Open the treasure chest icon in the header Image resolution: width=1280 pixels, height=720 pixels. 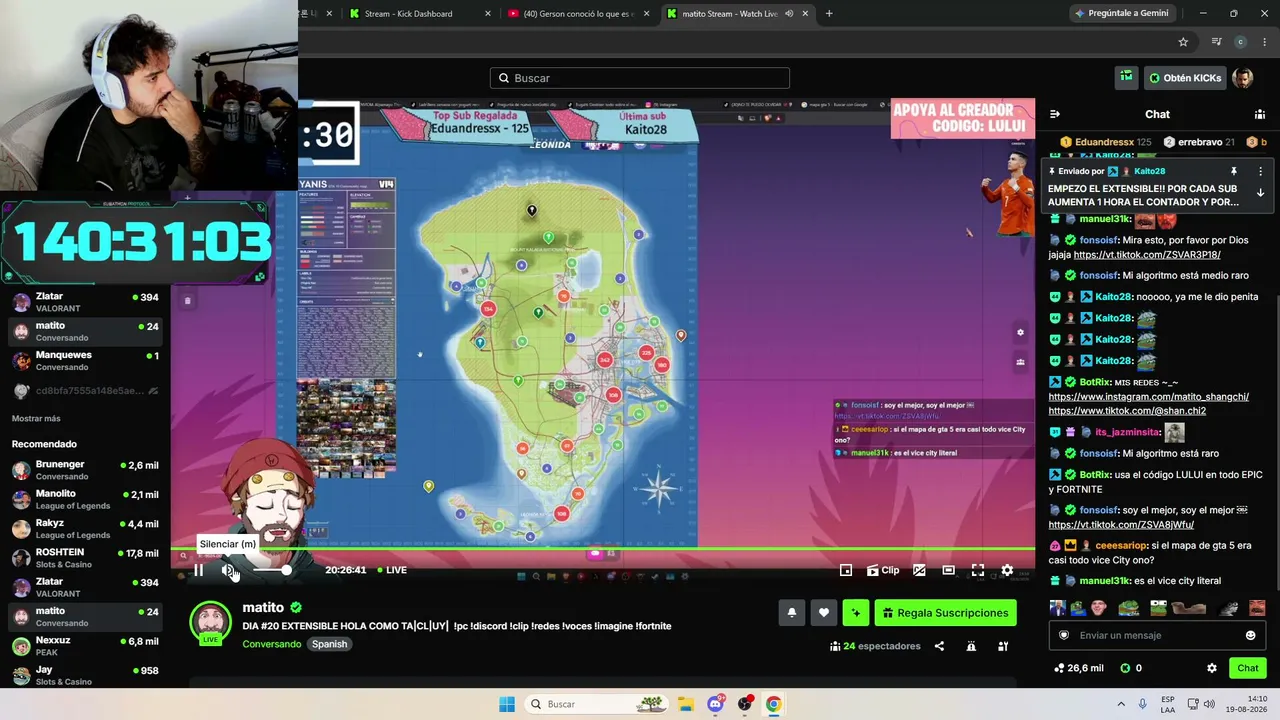[1127, 77]
